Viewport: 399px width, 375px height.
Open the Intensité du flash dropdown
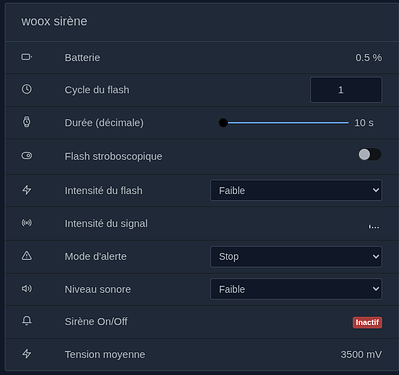point(296,190)
